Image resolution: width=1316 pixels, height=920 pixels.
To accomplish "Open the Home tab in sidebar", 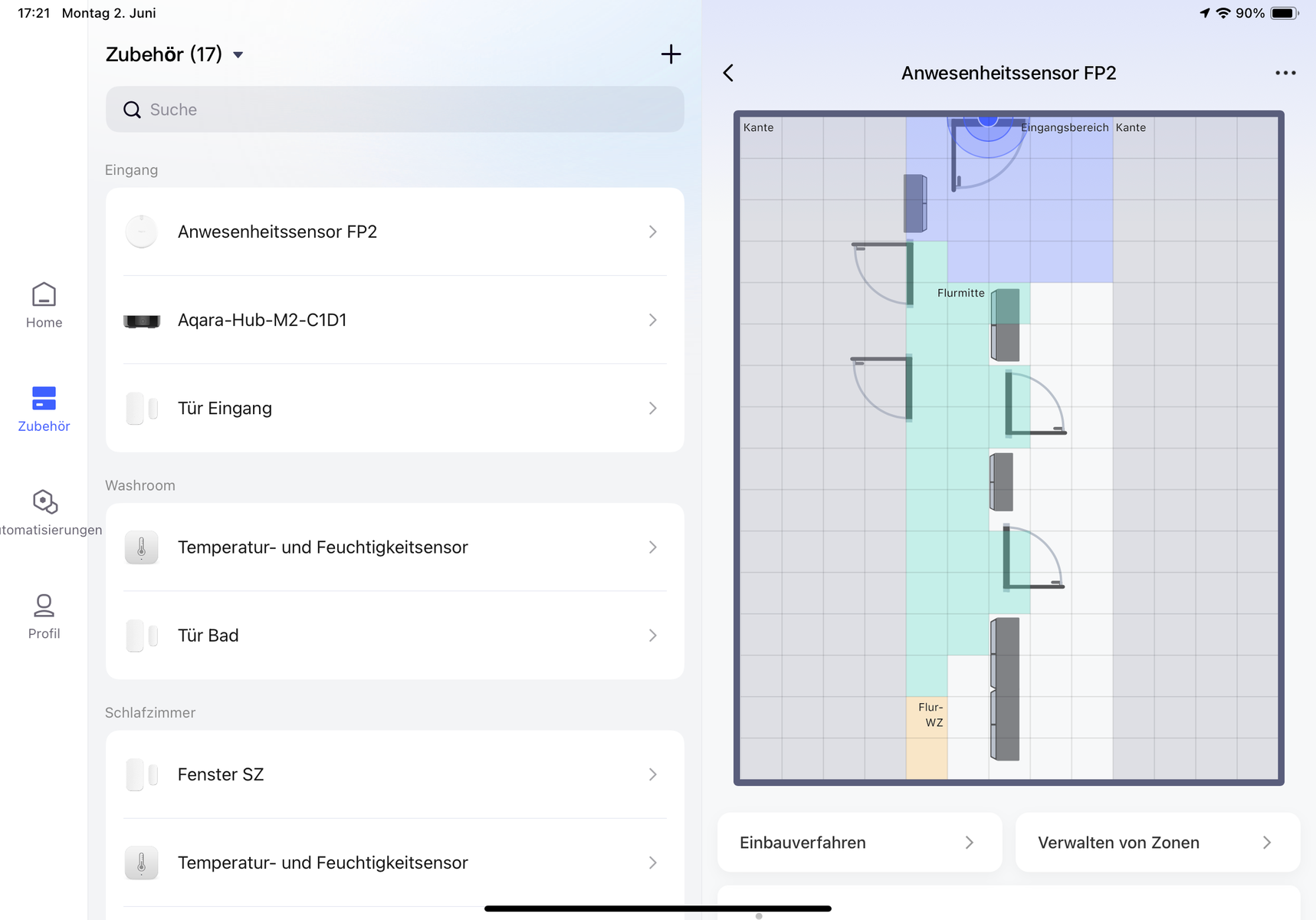I will (x=44, y=306).
